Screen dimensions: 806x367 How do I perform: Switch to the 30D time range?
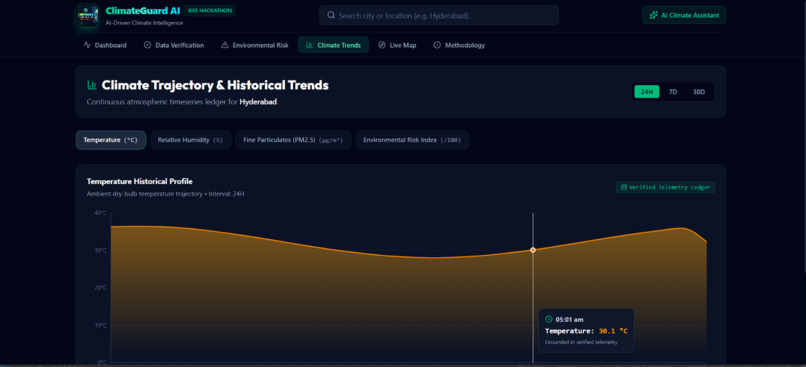pyautogui.click(x=699, y=92)
